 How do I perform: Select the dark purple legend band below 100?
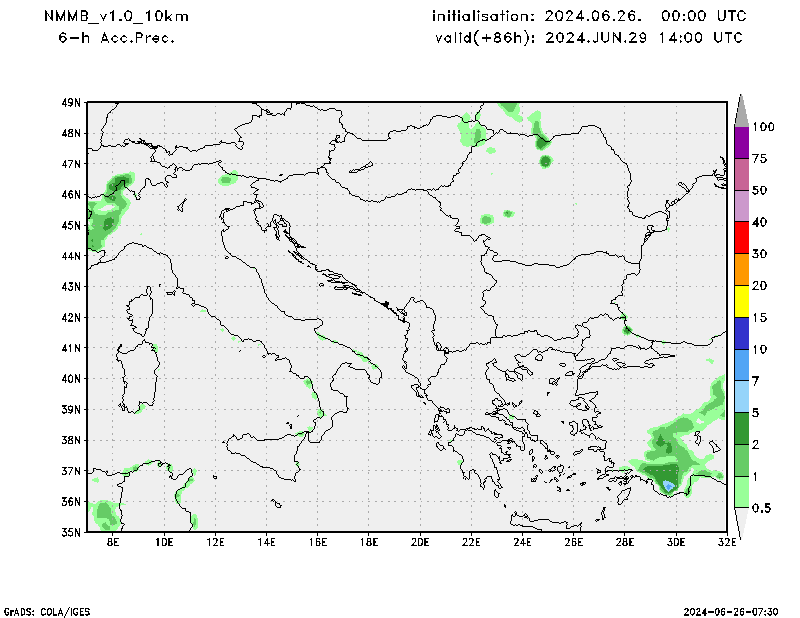[x=742, y=143]
